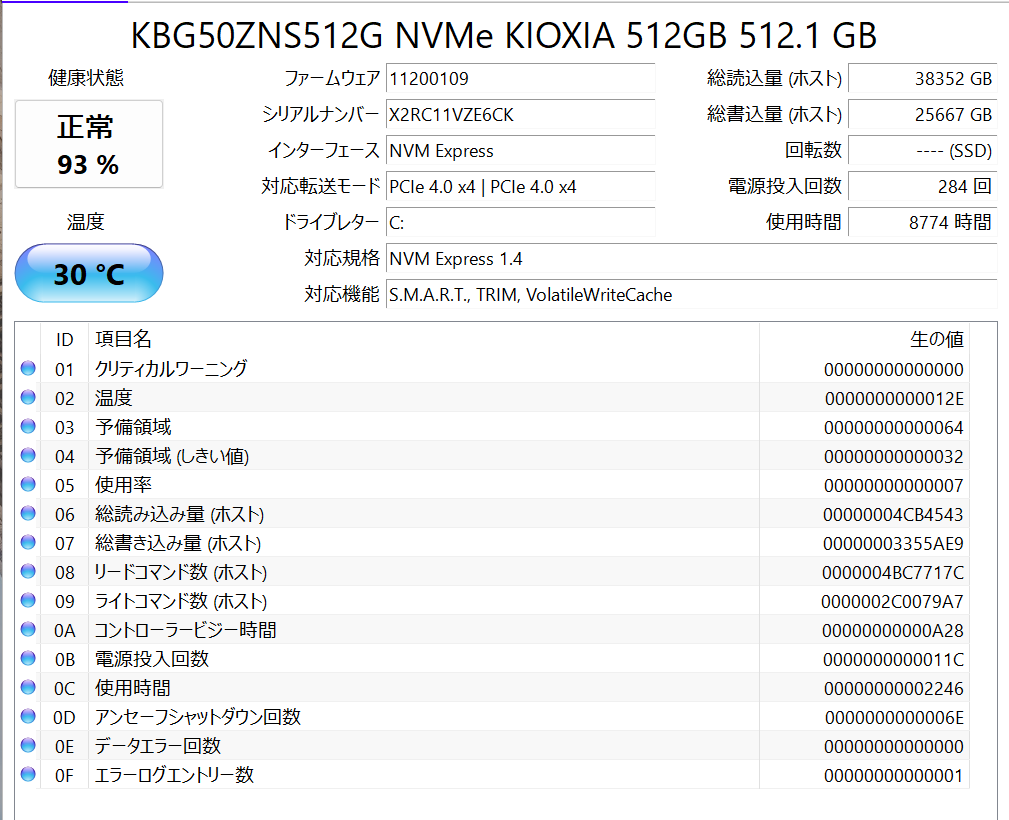
Task: Click the 使用時間 field showing 8774 時間
Action: 922,222
